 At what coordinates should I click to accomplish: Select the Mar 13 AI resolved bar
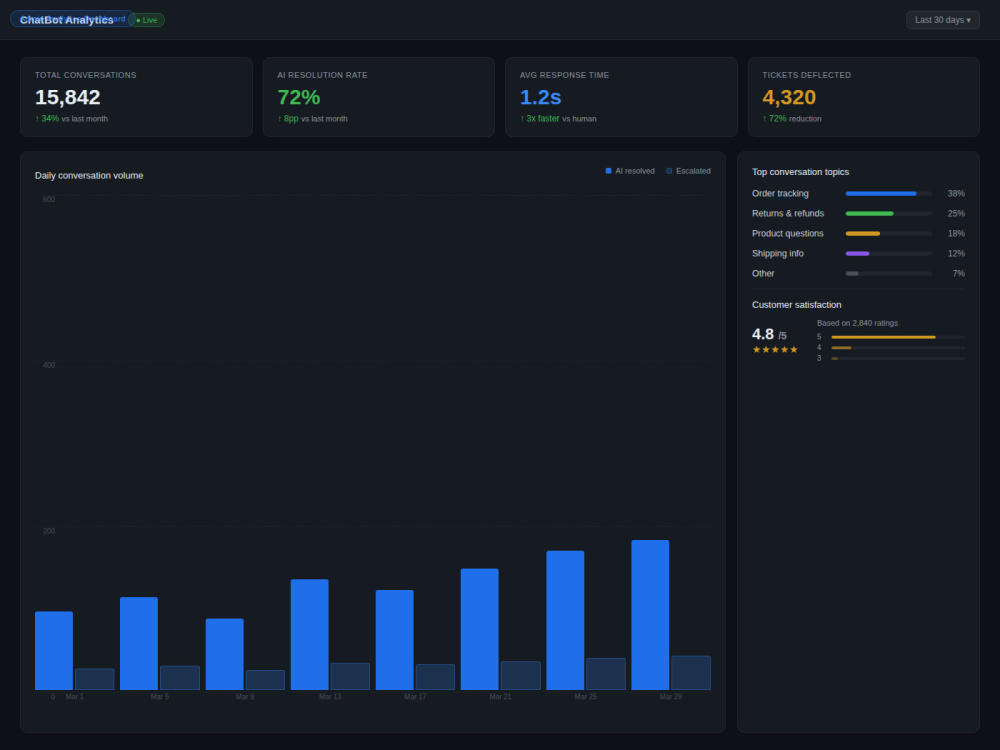tap(309, 635)
